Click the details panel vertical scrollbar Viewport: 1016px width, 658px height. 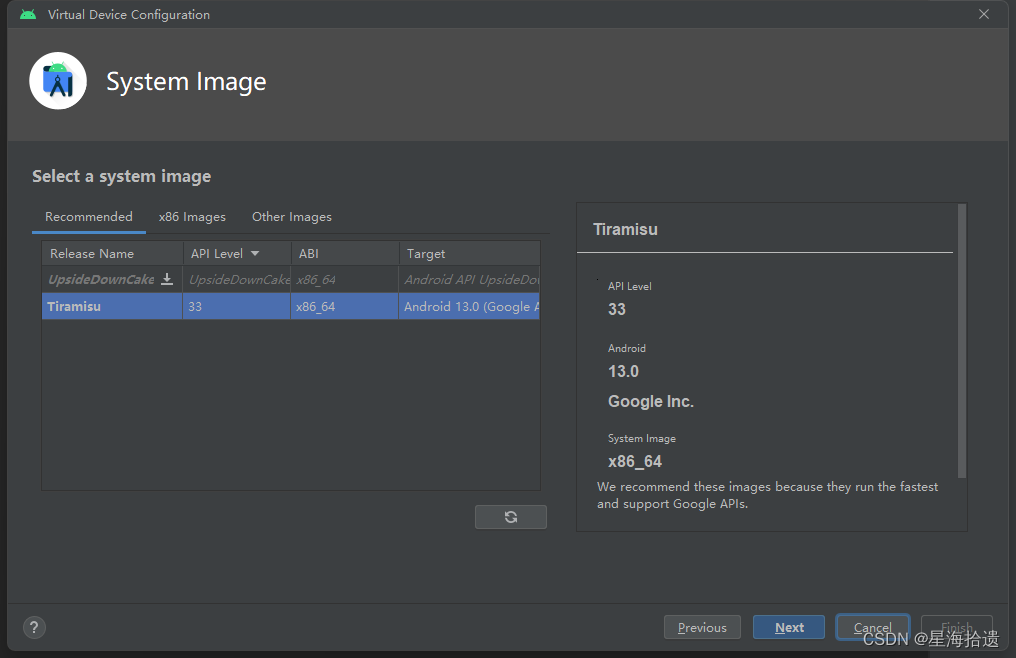click(962, 341)
